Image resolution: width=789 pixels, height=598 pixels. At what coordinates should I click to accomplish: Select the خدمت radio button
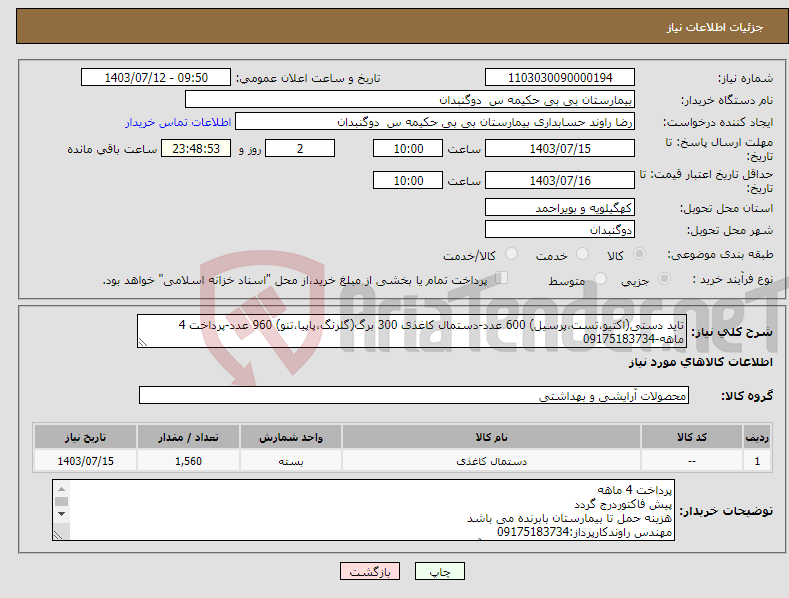(x=582, y=254)
